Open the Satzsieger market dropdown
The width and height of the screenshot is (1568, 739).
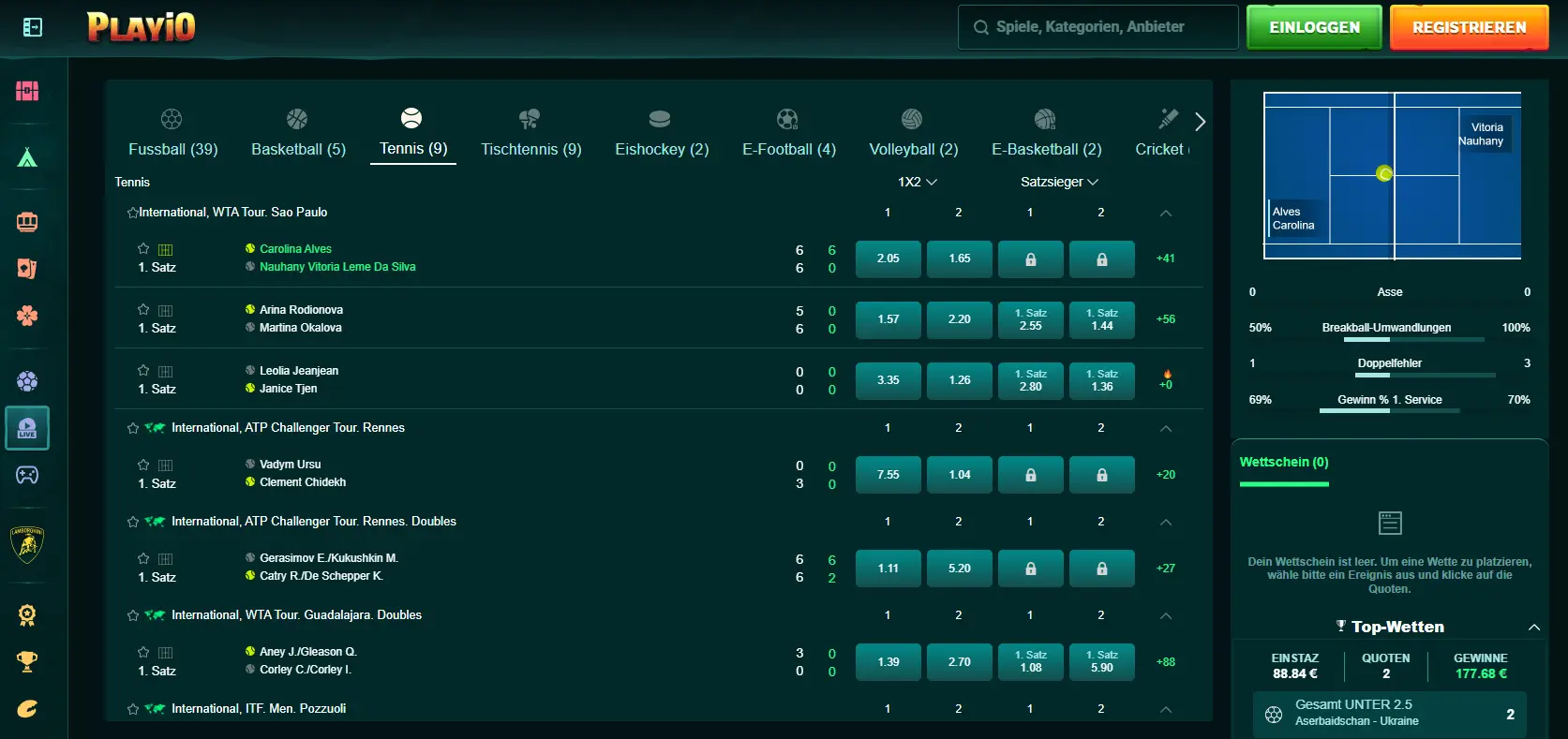pyautogui.click(x=1059, y=182)
